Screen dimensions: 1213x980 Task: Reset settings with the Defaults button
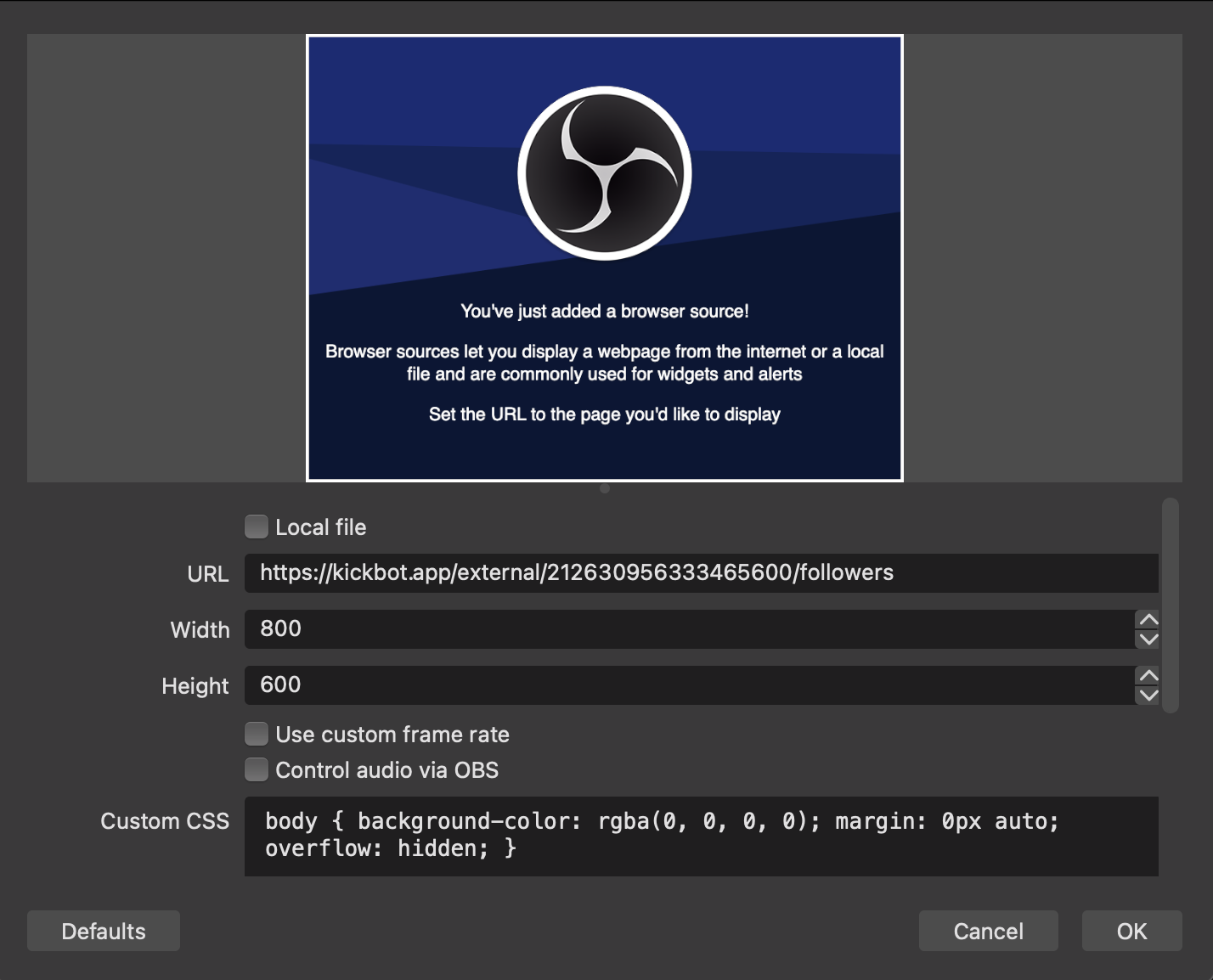tap(104, 931)
